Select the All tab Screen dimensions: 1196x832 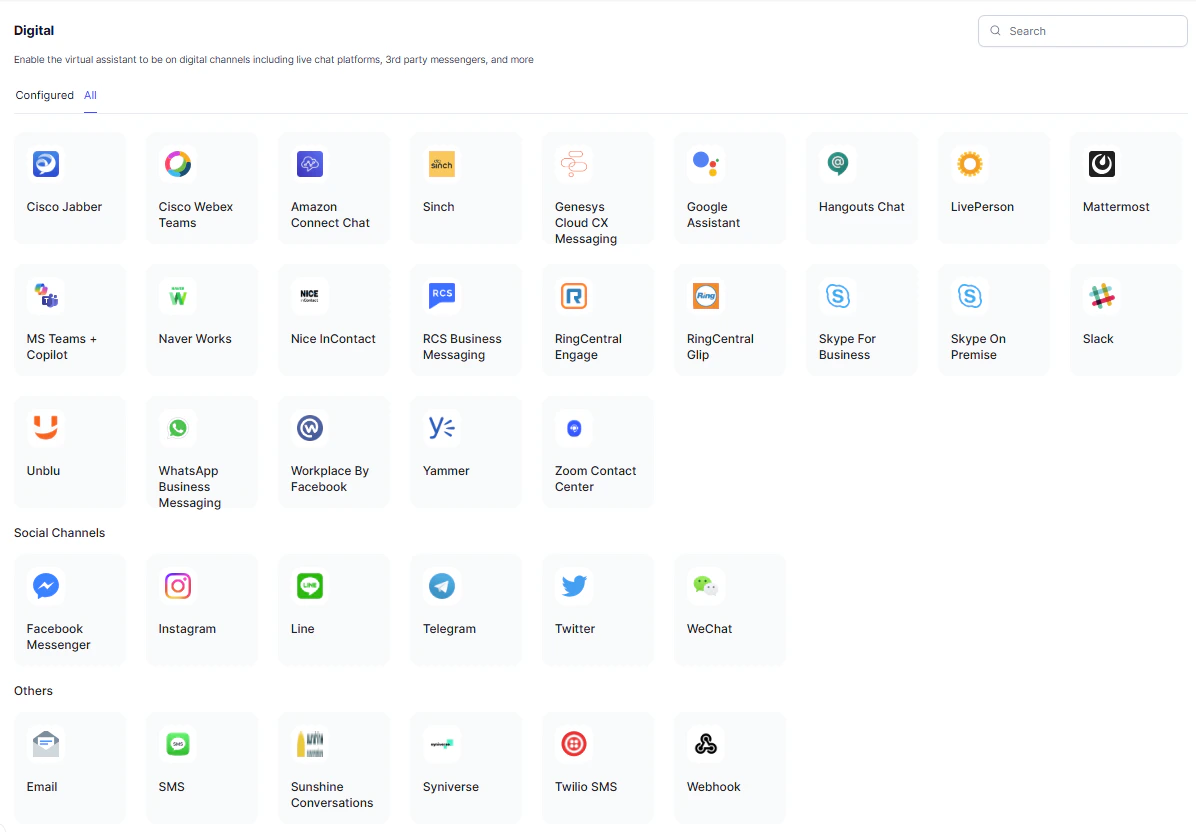(x=90, y=95)
